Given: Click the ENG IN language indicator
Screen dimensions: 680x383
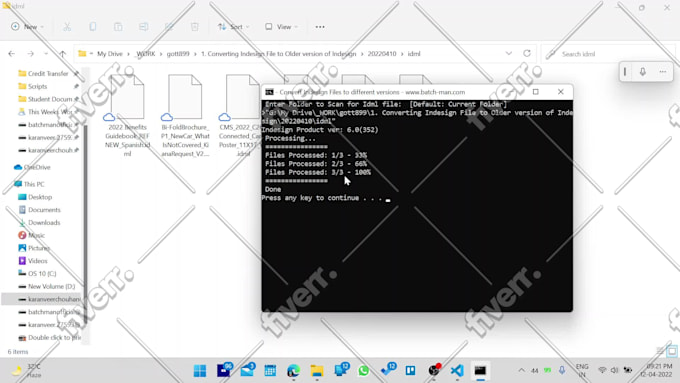Looking at the screenshot, I should (x=582, y=370).
